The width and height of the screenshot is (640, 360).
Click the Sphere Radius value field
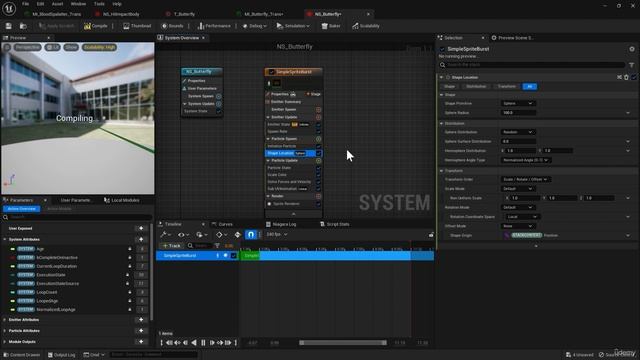[518, 113]
